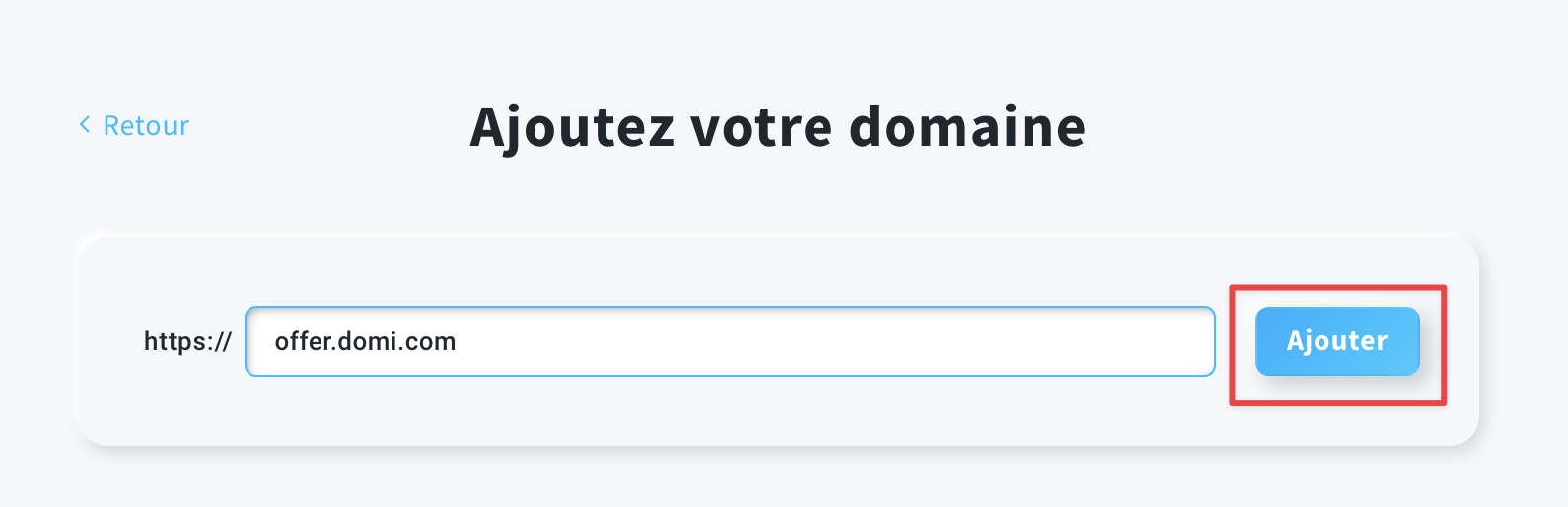Activate the button highlighted in red
This screenshot has height=507, width=1568.
coord(1337,341)
